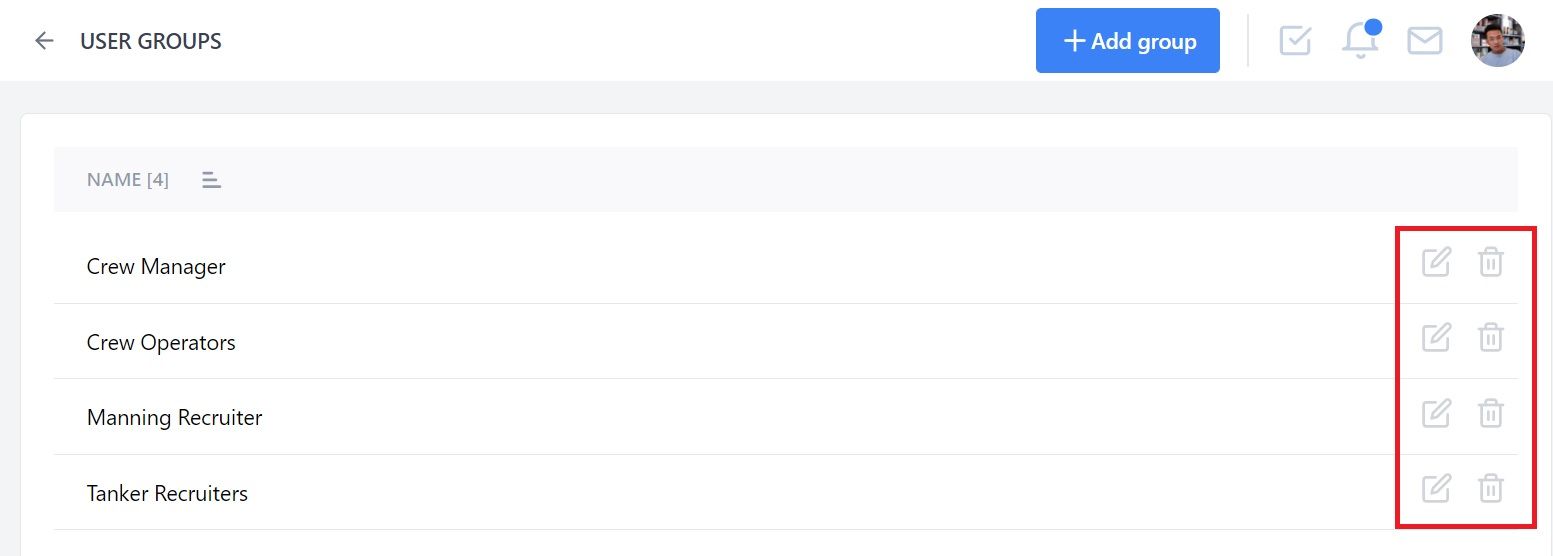Edit the Crew Operators group

(x=1436, y=337)
